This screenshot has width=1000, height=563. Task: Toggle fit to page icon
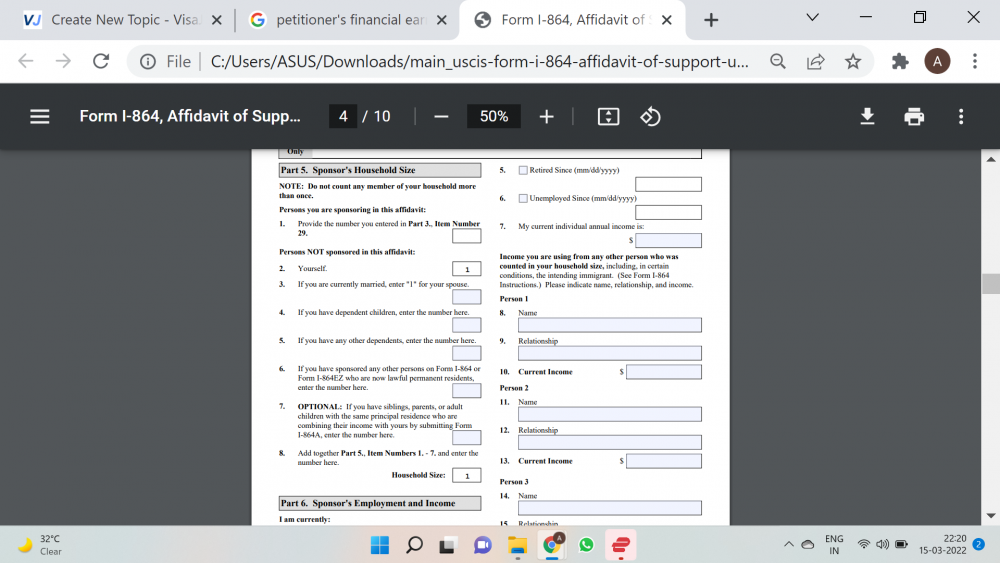pos(608,117)
